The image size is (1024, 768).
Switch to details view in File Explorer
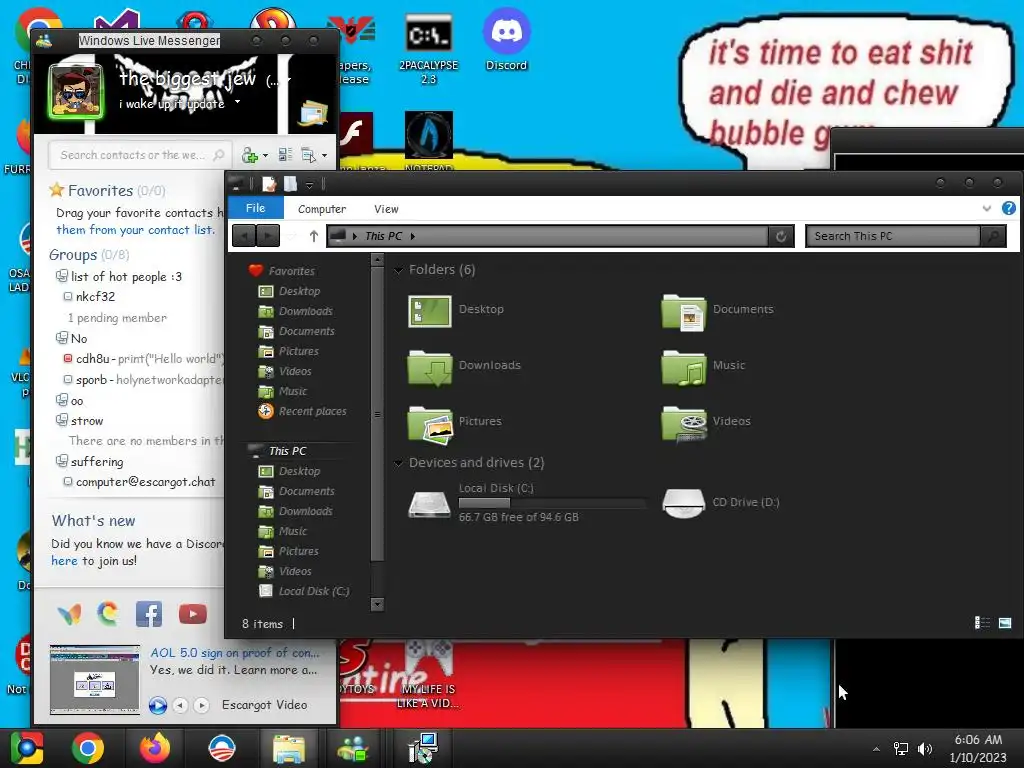(x=982, y=623)
